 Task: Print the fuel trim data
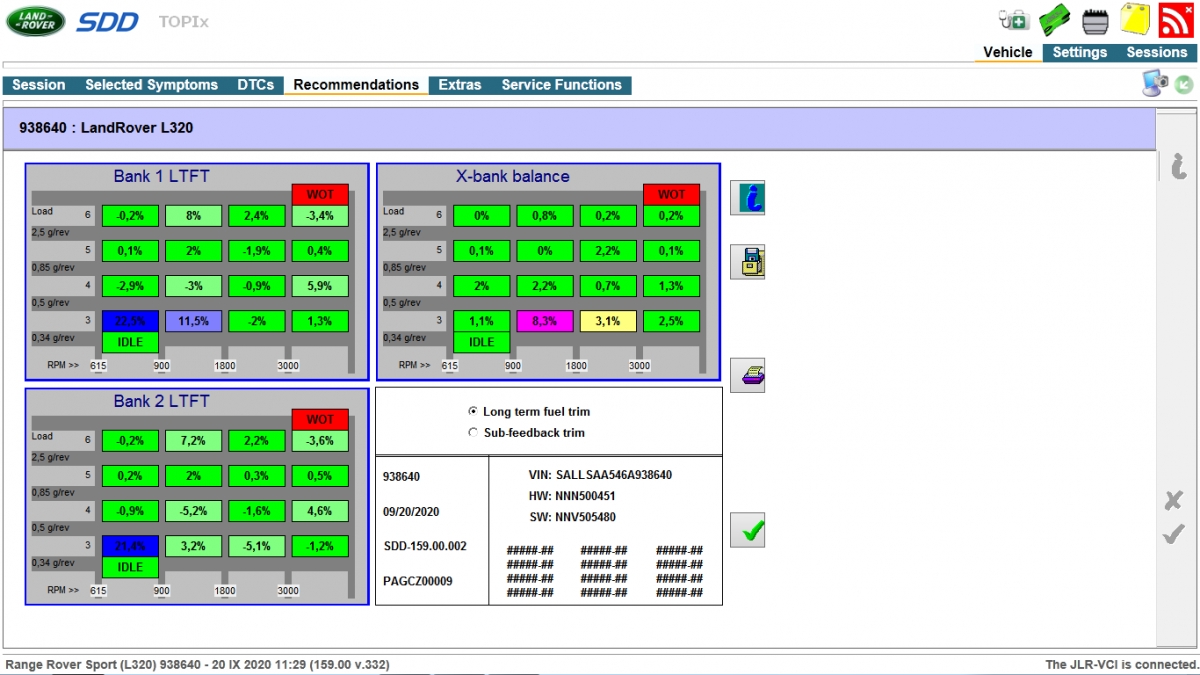(x=747, y=376)
